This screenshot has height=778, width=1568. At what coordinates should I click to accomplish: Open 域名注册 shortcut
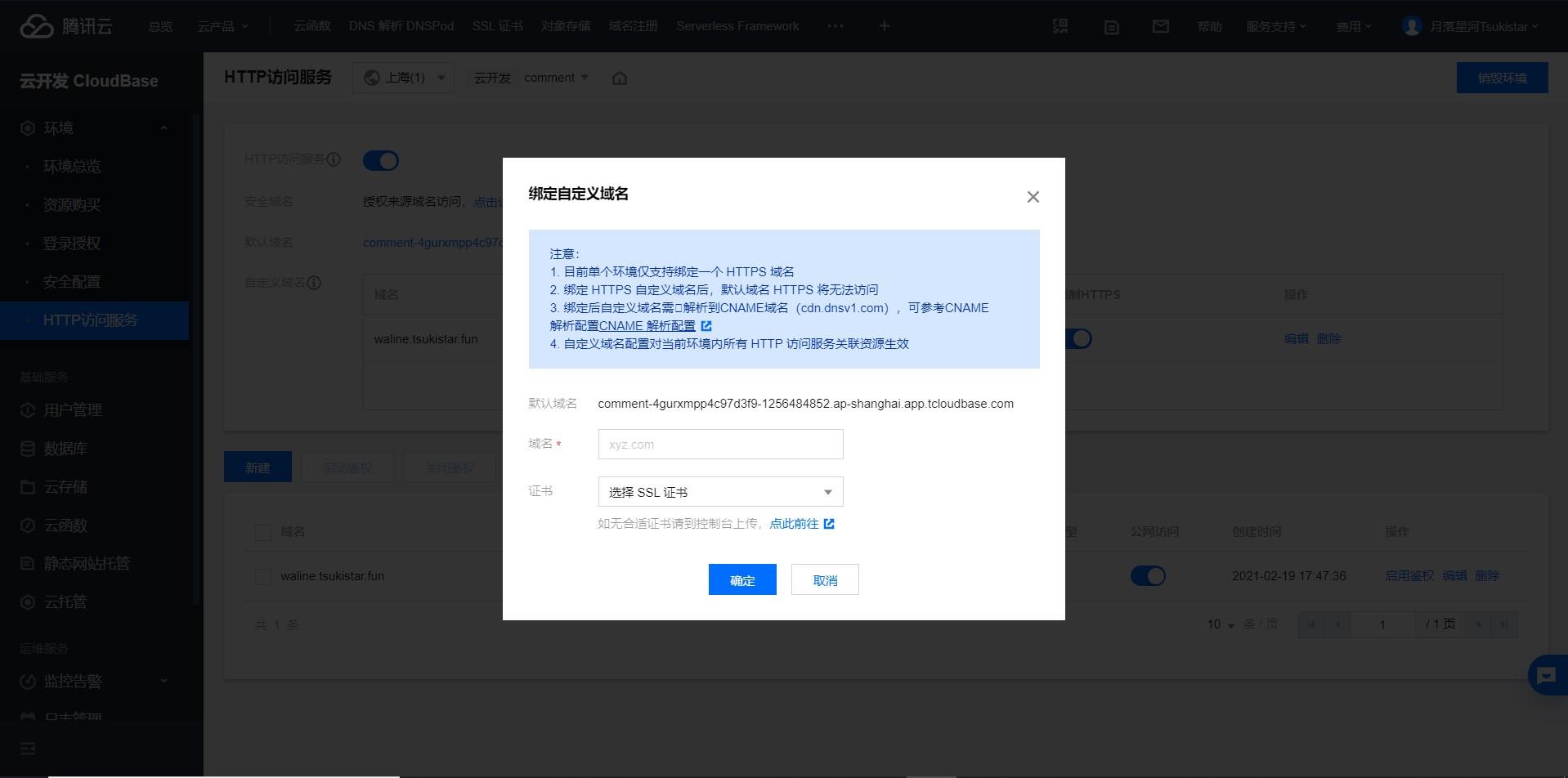(x=633, y=26)
